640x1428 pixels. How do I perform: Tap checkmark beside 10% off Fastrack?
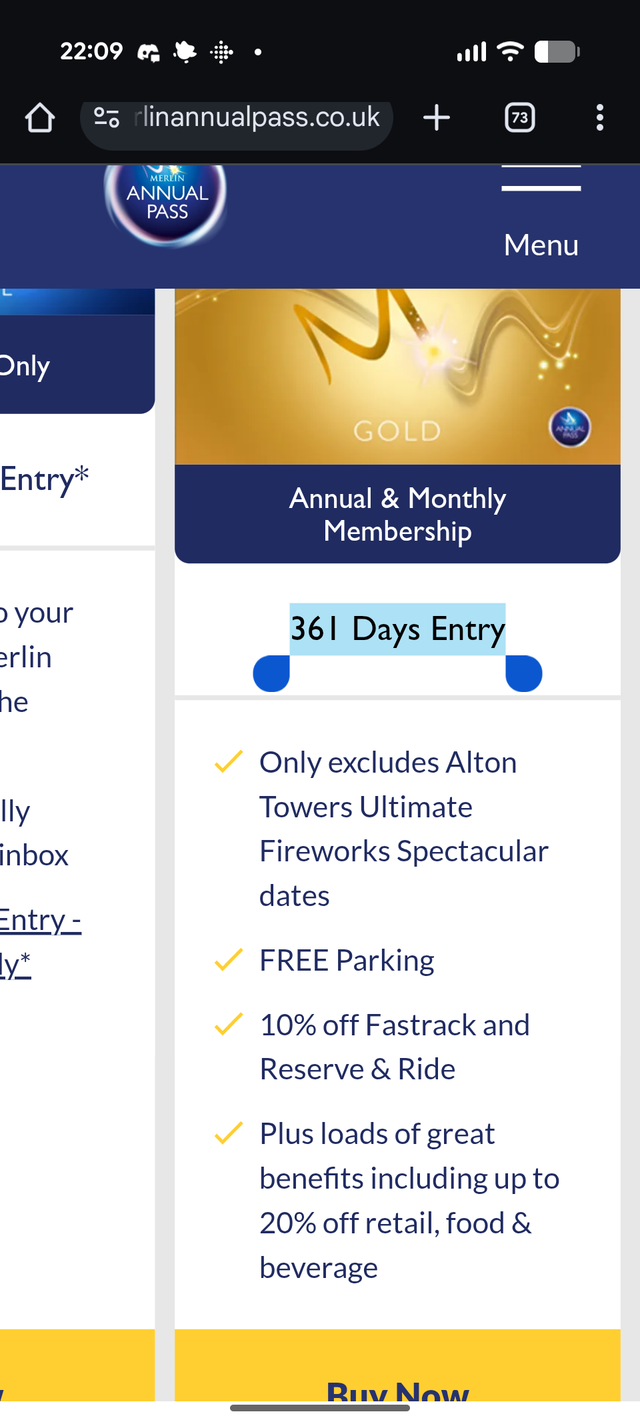[x=229, y=1025]
